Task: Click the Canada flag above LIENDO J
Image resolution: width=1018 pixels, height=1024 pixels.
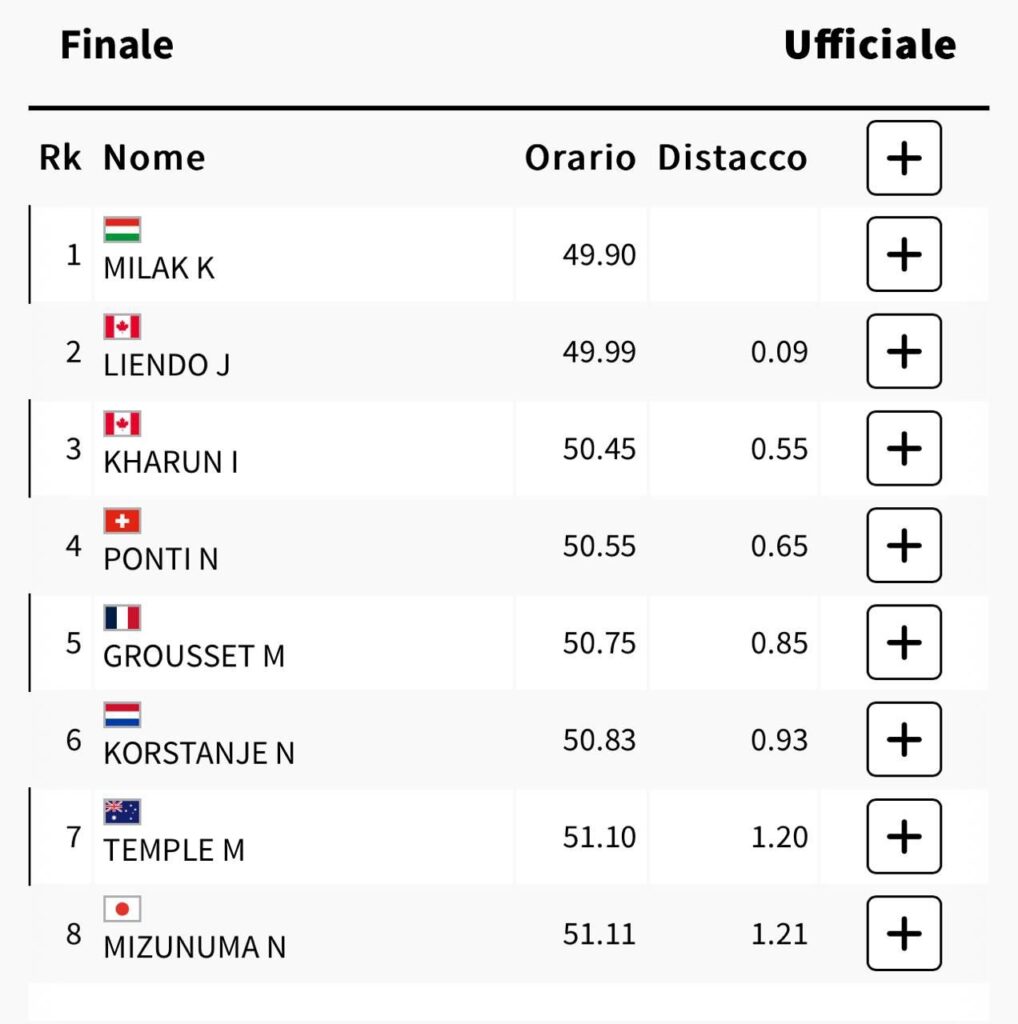Action: (x=122, y=327)
